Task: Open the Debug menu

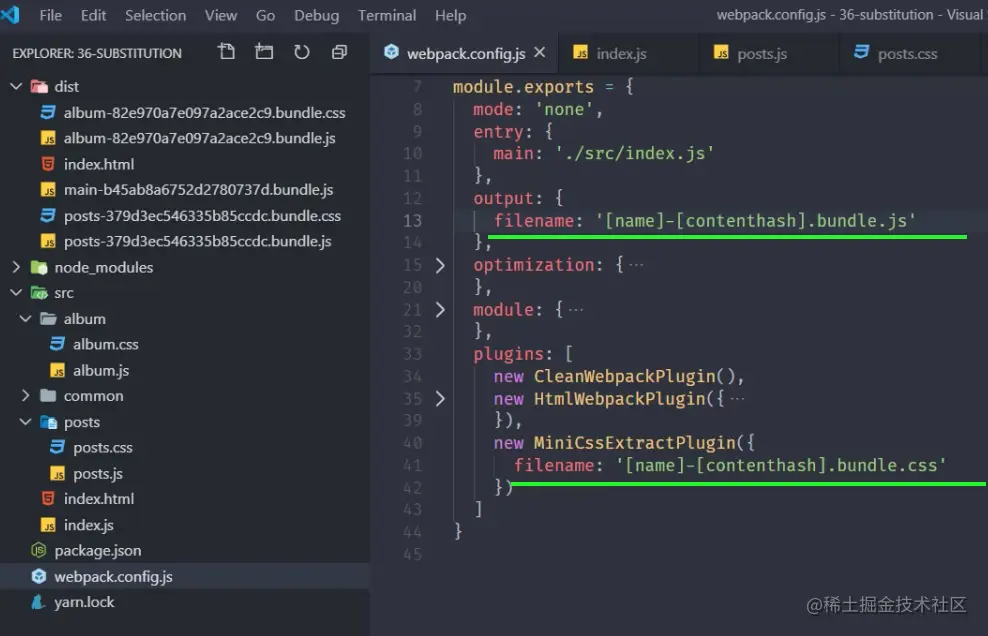Action: (x=316, y=15)
